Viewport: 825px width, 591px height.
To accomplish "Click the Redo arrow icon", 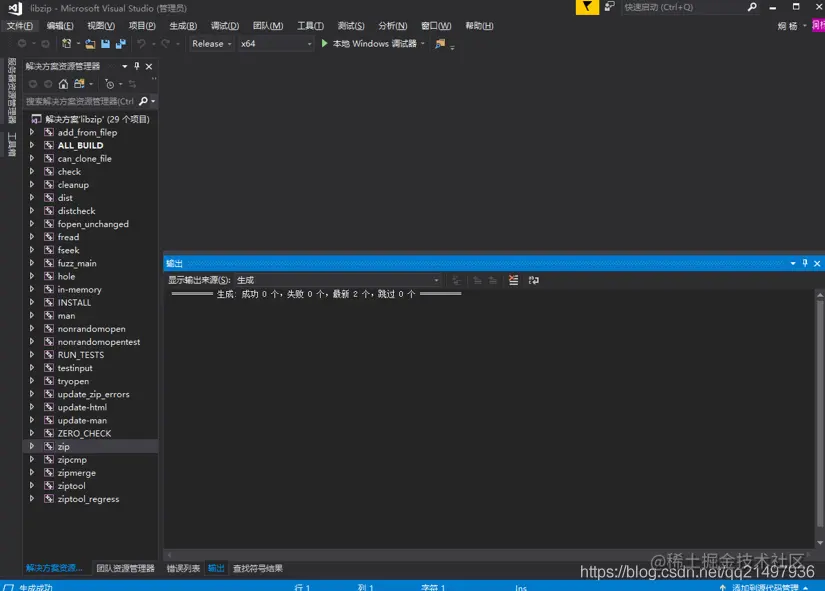I will 165,44.
